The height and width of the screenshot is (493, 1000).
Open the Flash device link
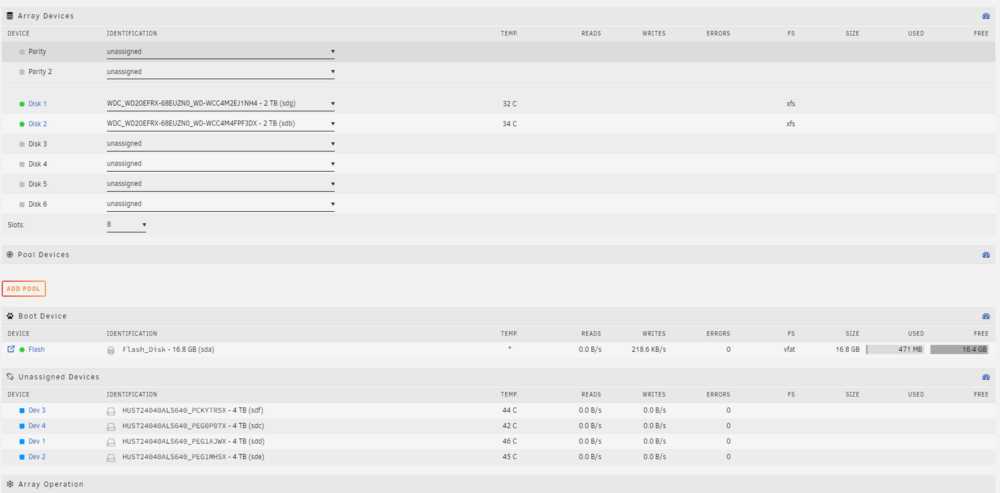pyautogui.click(x=36, y=350)
